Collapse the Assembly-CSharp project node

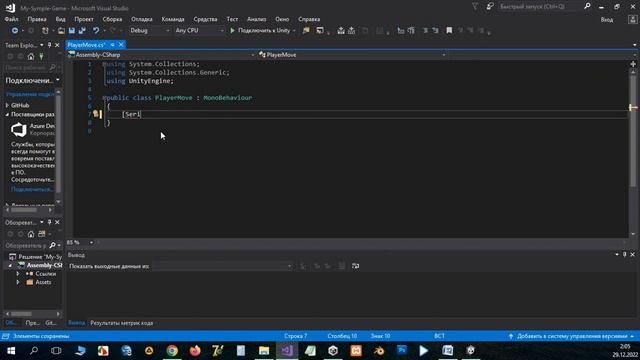tap(10, 265)
